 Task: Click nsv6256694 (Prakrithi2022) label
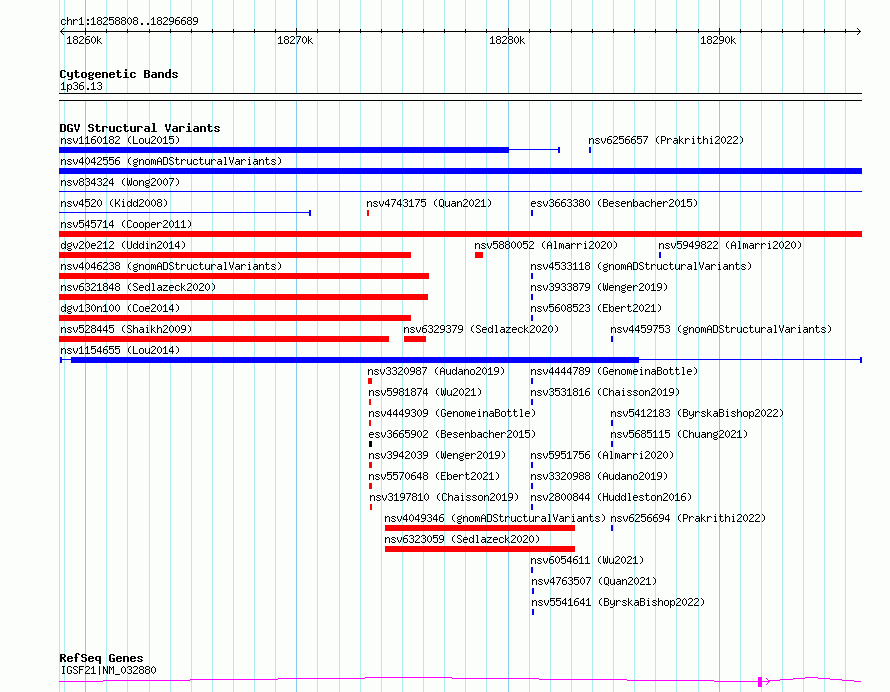pos(688,518)
